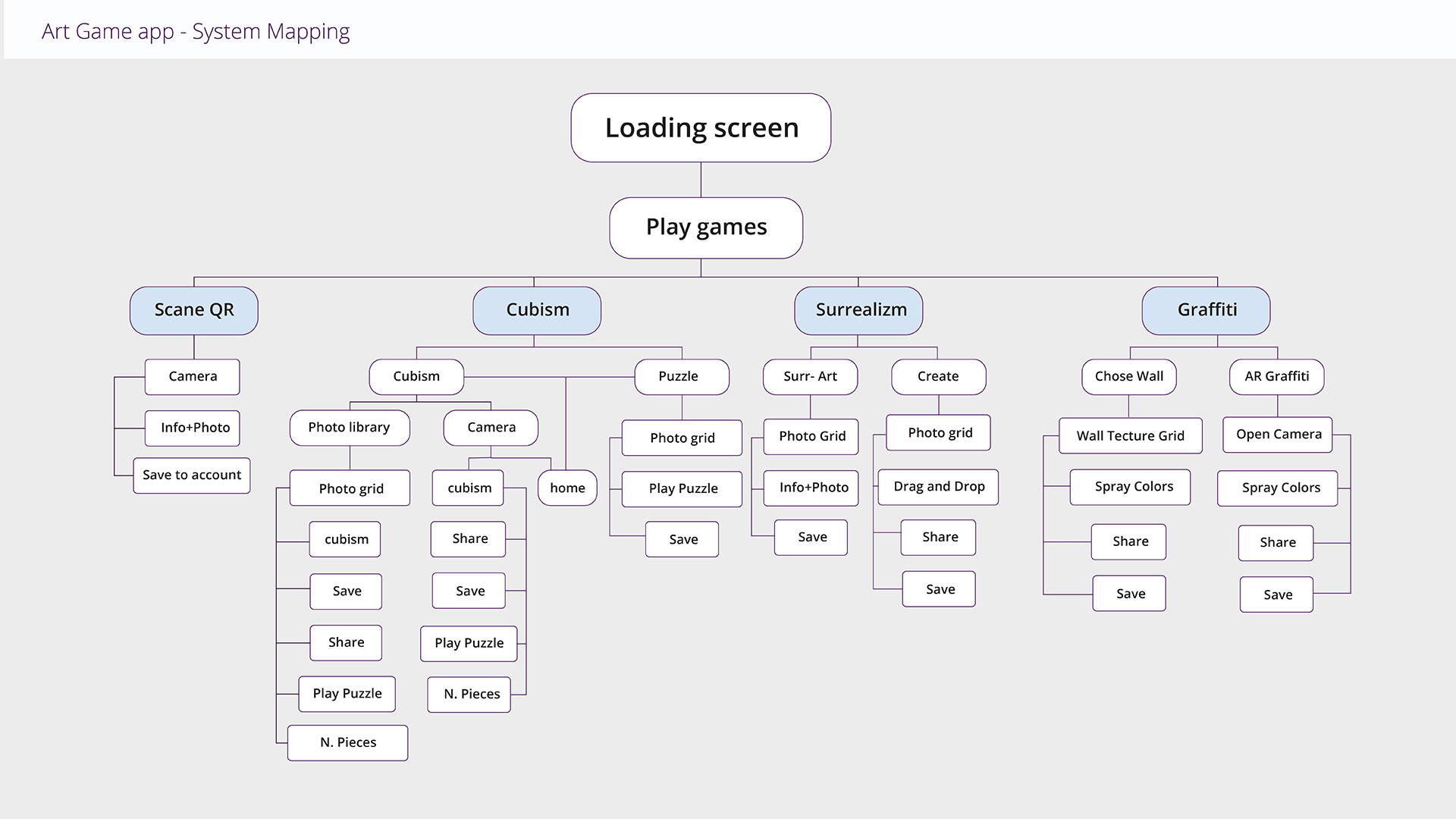The width and height of the screenshot is (1456, 819).
Task: Click Play Puzzle in Cubism Camera branch
Action: pyautogui.click(x=469, y=643)
